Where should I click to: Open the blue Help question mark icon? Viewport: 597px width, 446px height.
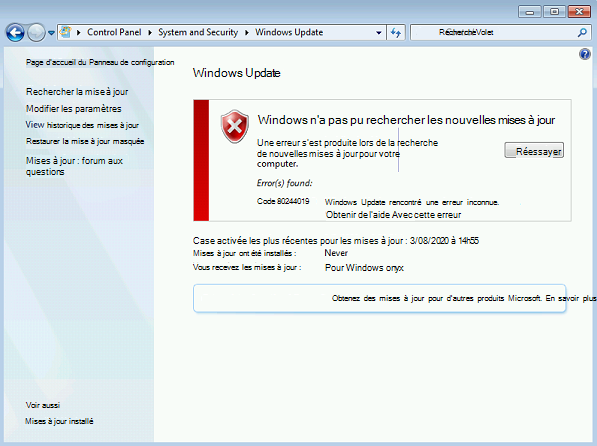tap(585, 54)
